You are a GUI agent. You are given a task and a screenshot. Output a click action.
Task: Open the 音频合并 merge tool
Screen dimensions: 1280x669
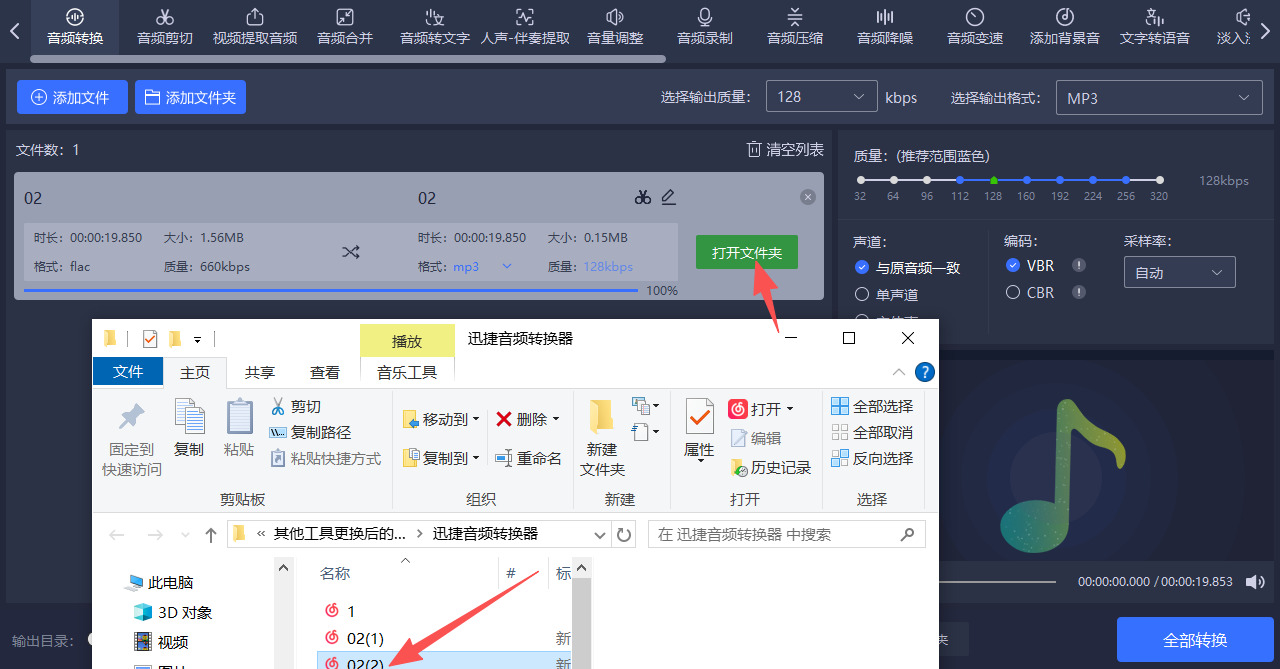345,27
